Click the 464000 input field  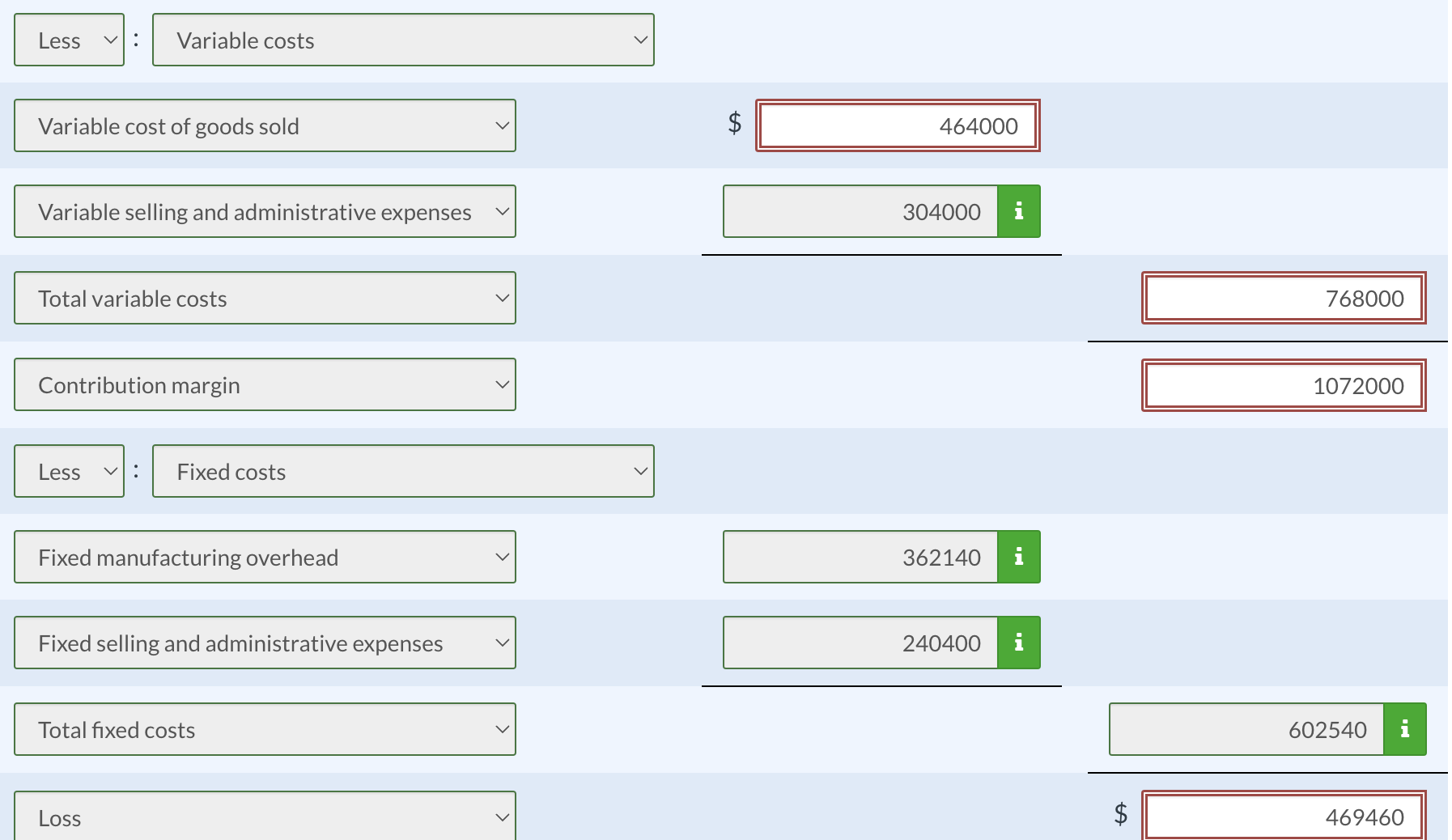click(898, 125)
